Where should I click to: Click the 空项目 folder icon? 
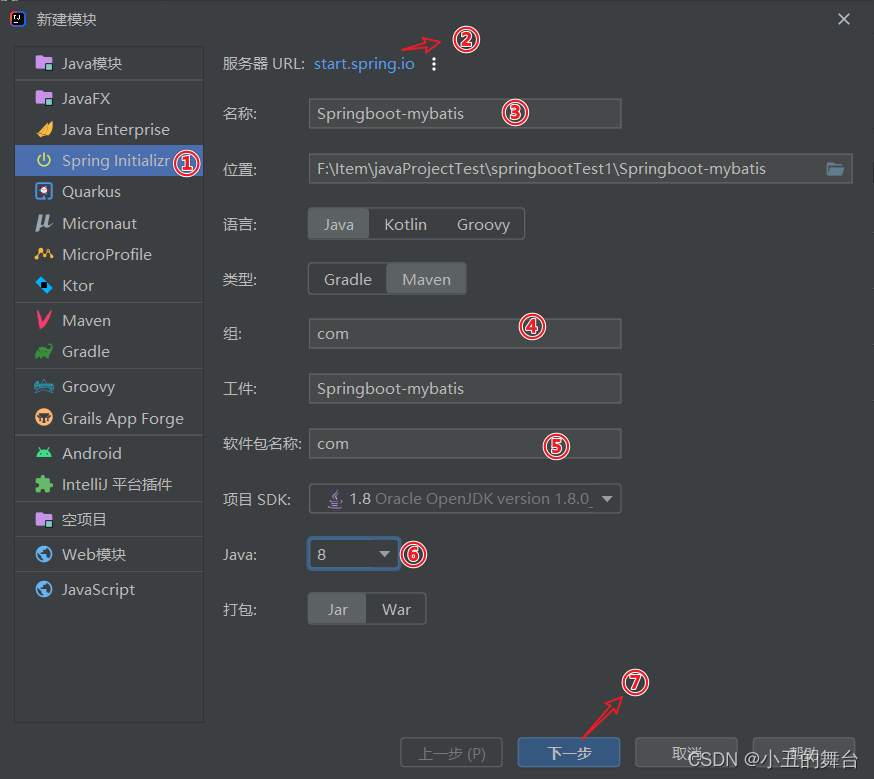pos(44,519)
